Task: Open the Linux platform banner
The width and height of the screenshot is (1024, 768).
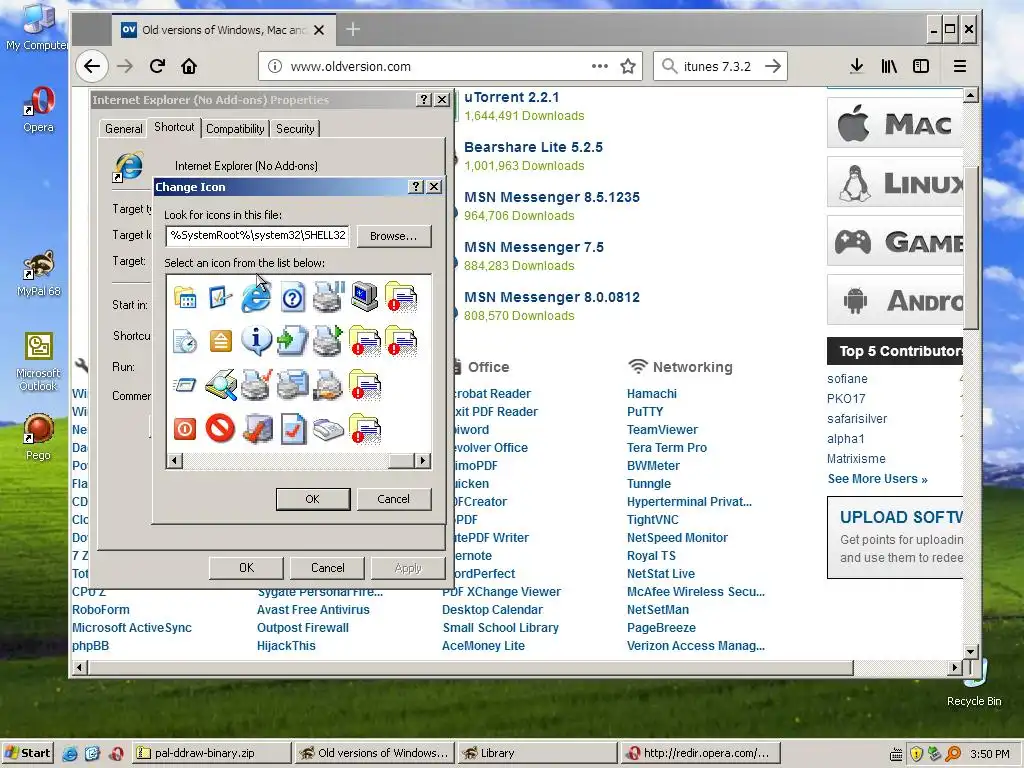Action: pos(895,182)
